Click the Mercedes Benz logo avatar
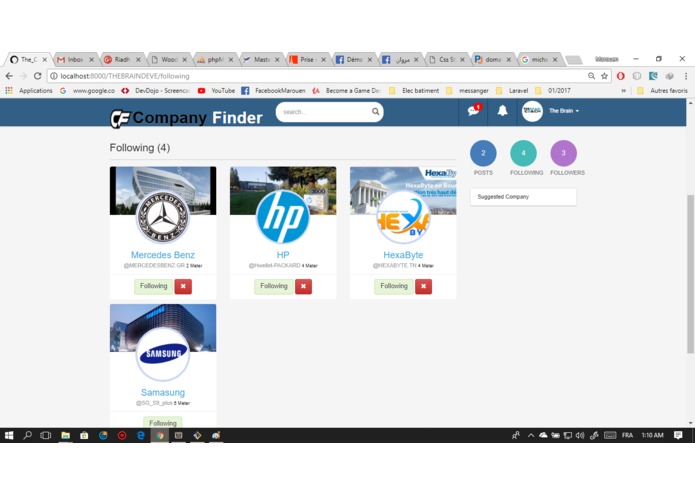Screen dimensions: 695x494 tap(163, 217)
